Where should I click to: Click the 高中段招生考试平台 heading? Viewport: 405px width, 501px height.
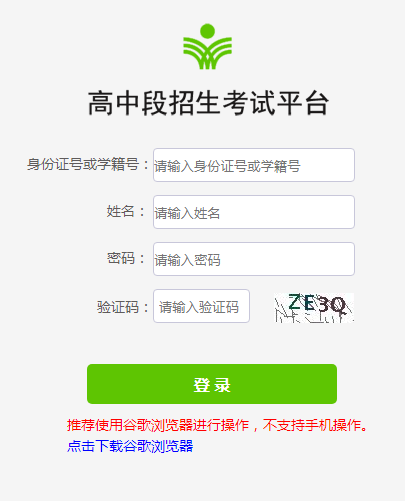pyautogui.click(x=208, y=103)
